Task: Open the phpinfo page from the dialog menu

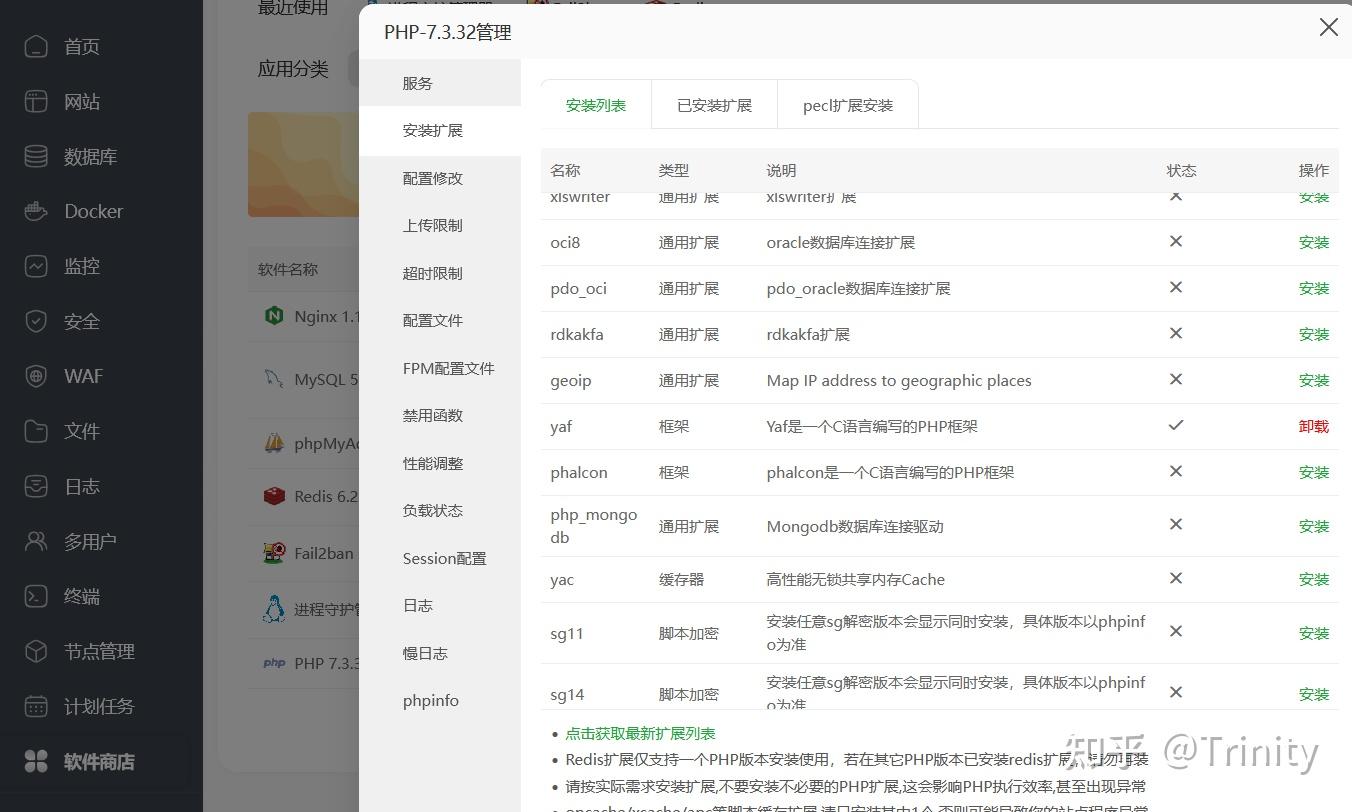Action: click(430, 700)
